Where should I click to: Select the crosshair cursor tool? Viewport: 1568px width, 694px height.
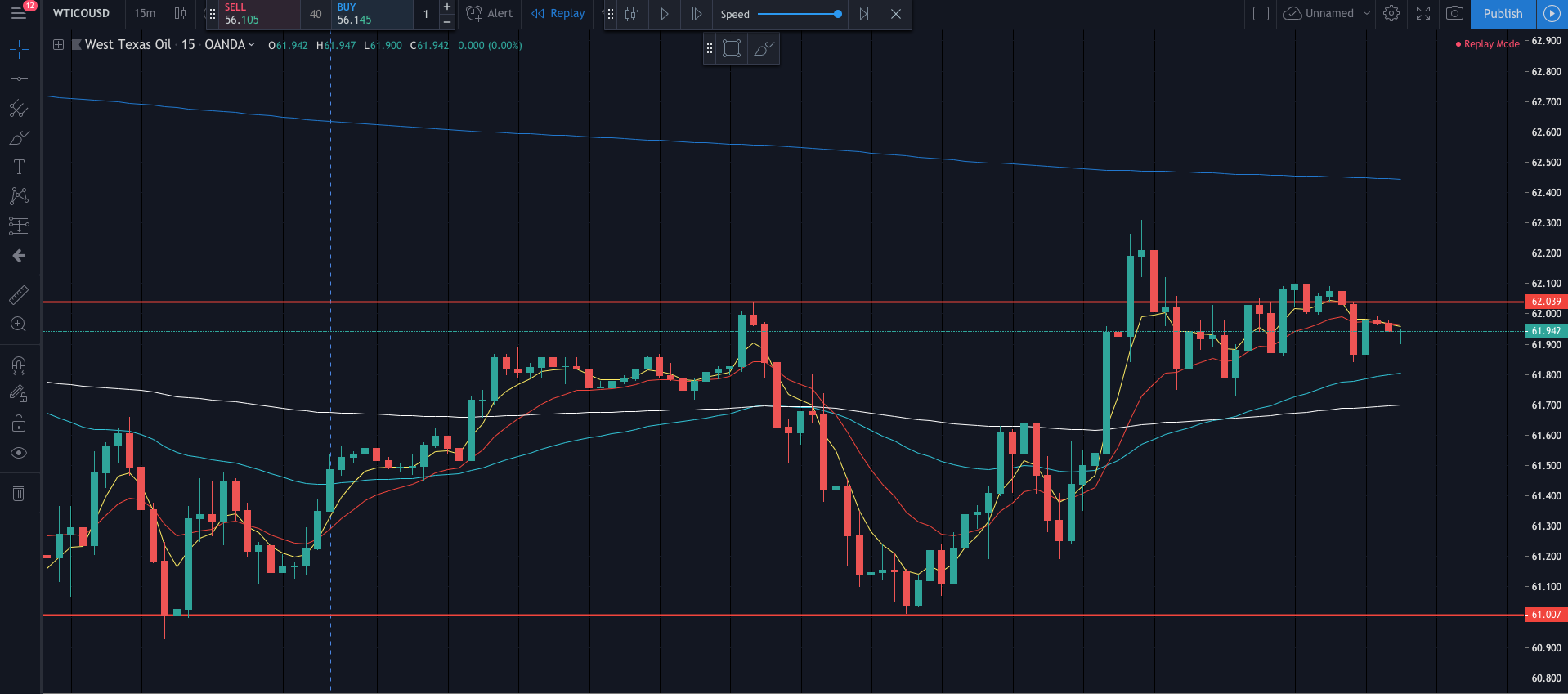coord(18,50)
